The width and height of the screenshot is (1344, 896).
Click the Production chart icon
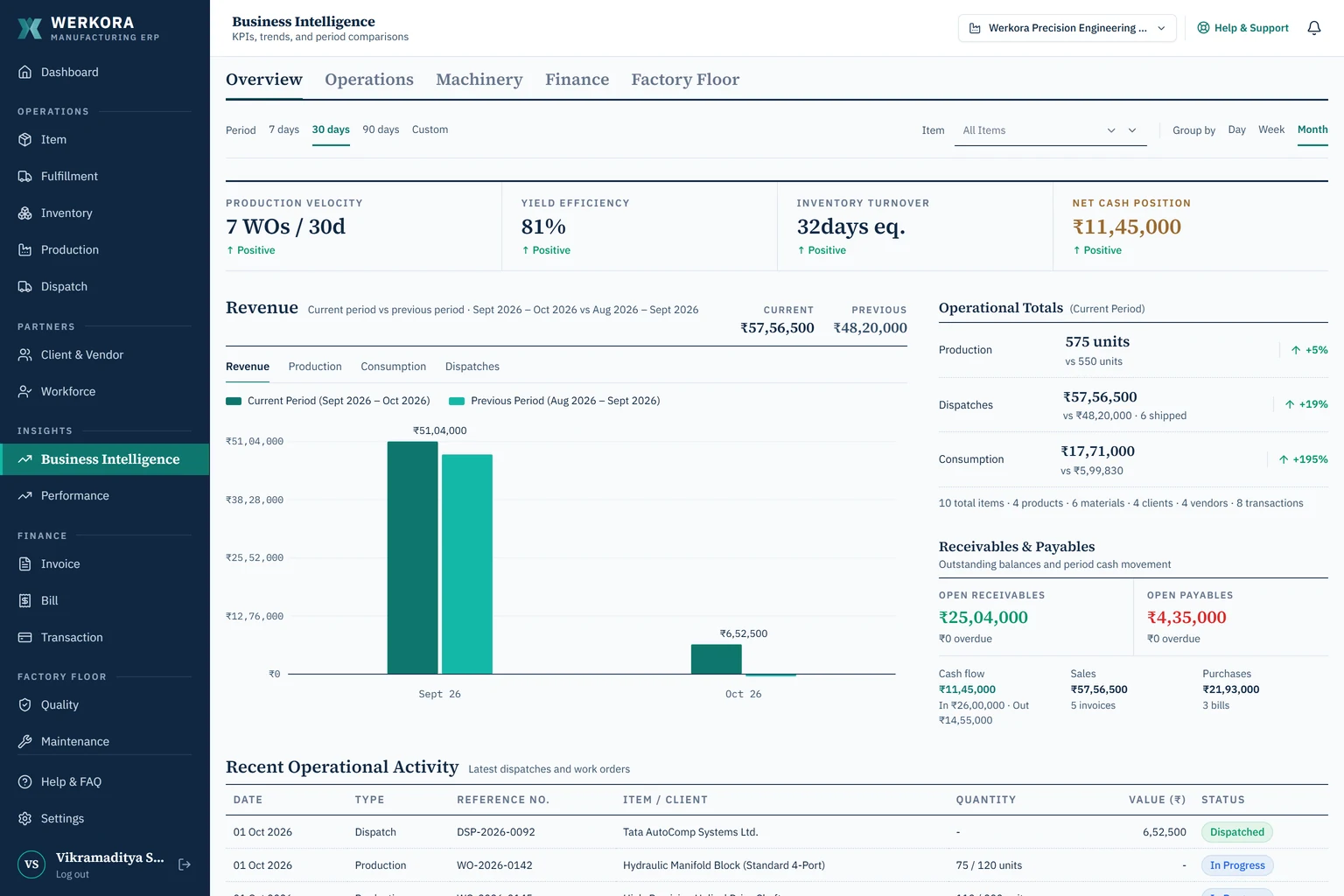point(25,249)
